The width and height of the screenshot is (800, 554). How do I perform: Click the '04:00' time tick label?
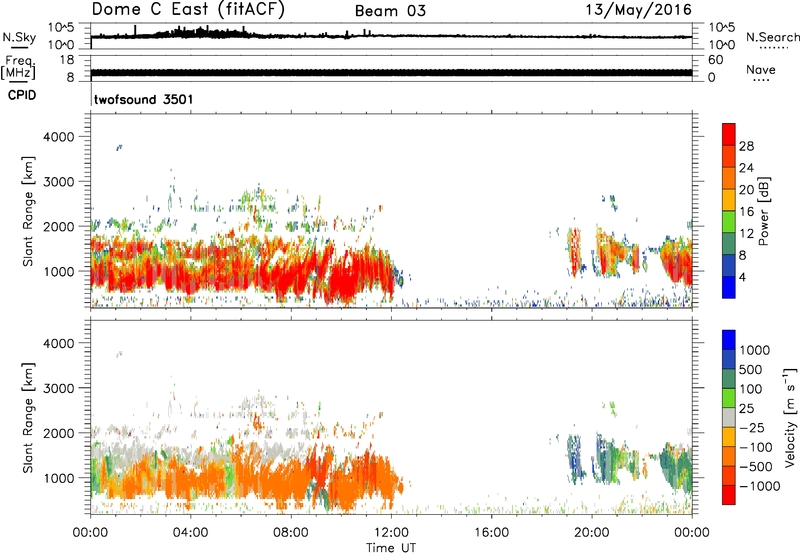(x=190, y=533)
